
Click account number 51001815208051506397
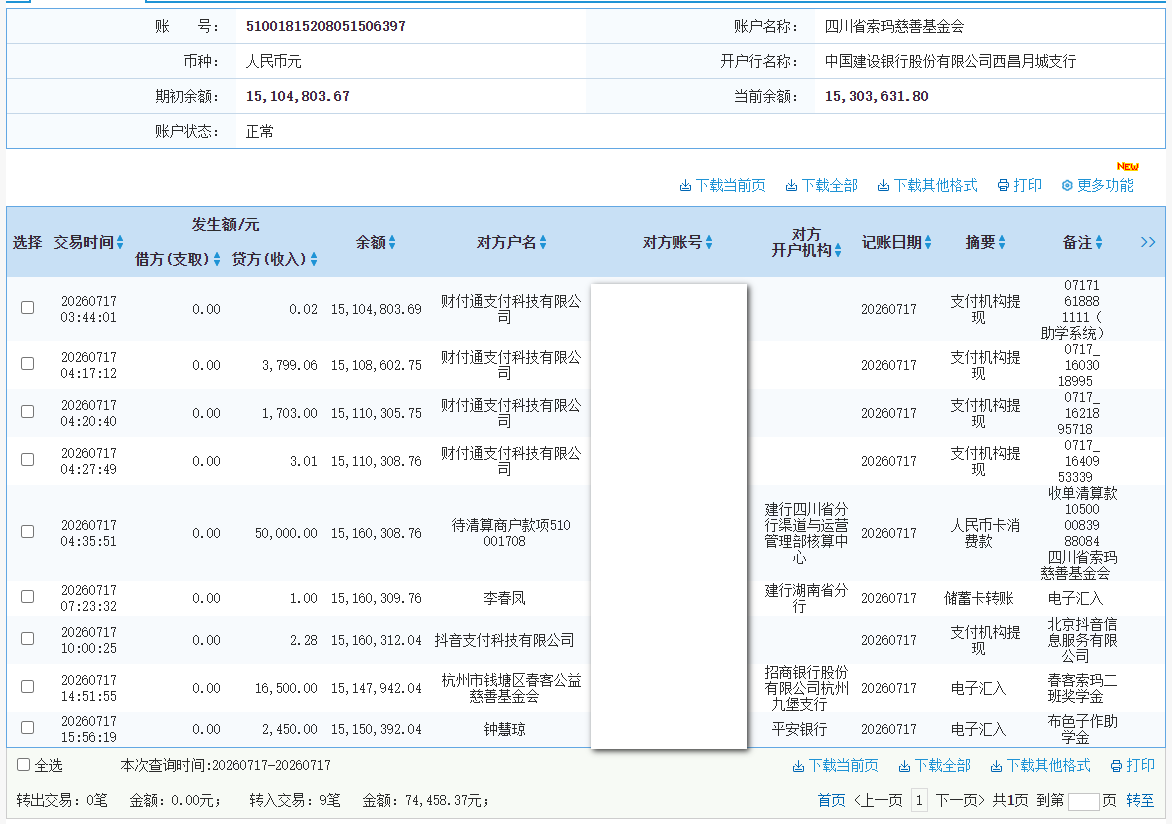[x=326, y=26]
